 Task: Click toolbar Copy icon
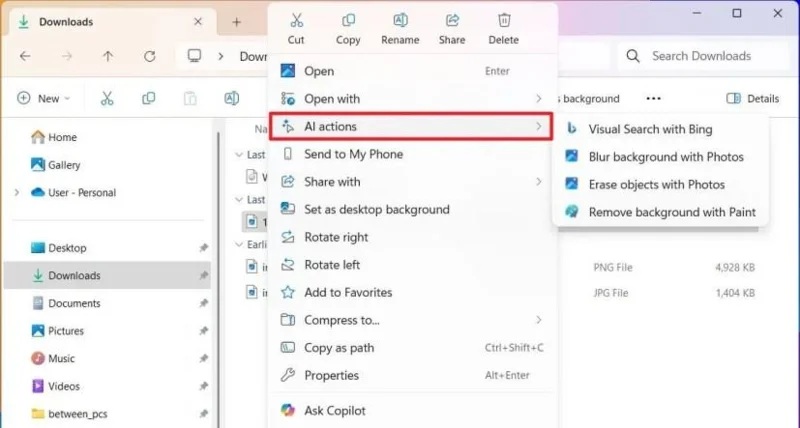(x=148, y=98)
